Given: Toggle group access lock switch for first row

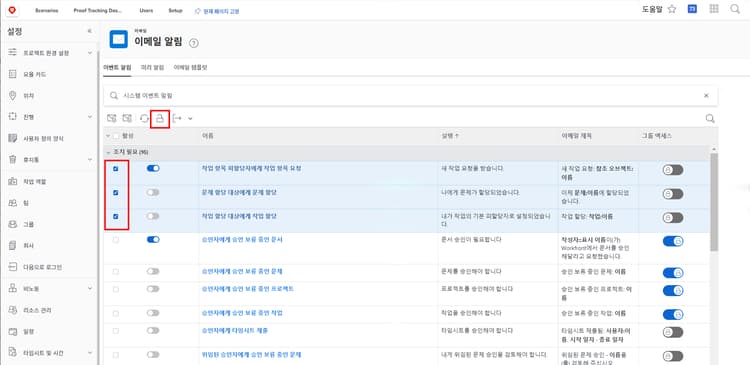Looking at the screenshot, I should [x=673, y=170].
